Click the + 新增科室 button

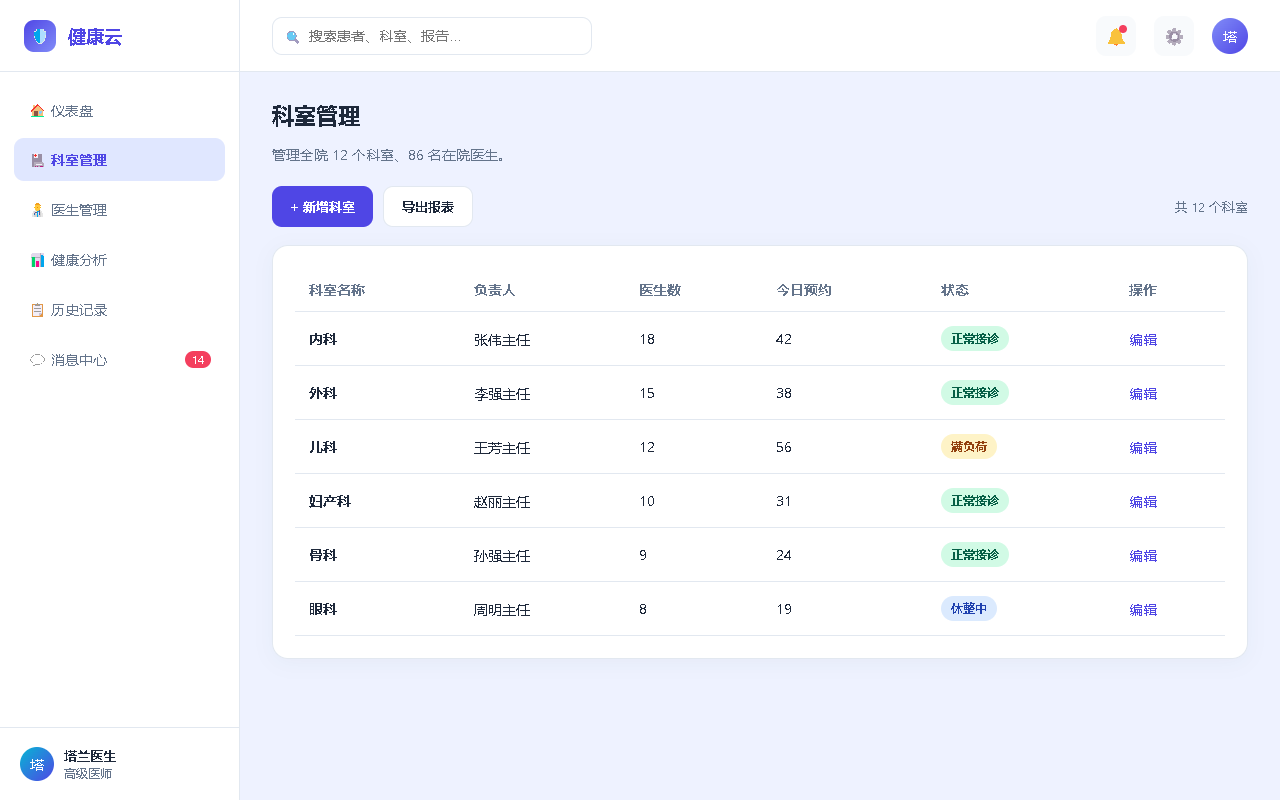[322, 207]
